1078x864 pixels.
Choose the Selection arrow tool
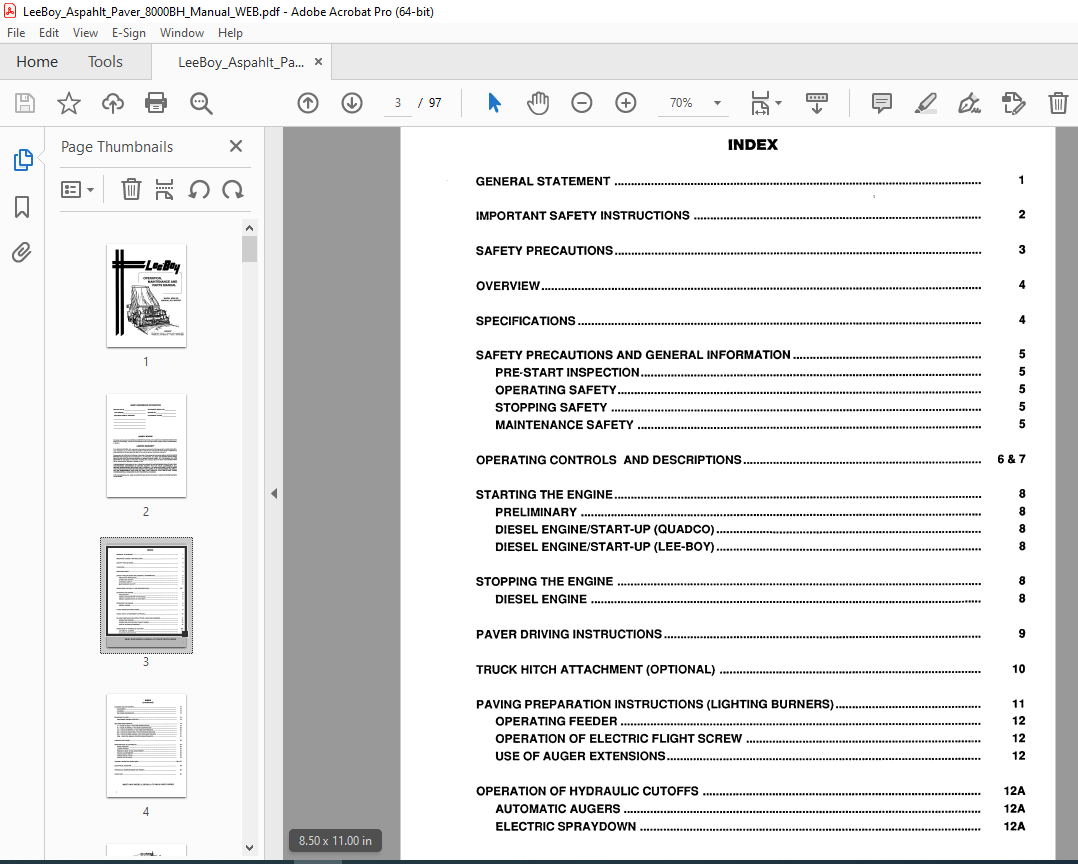point(494,103)
